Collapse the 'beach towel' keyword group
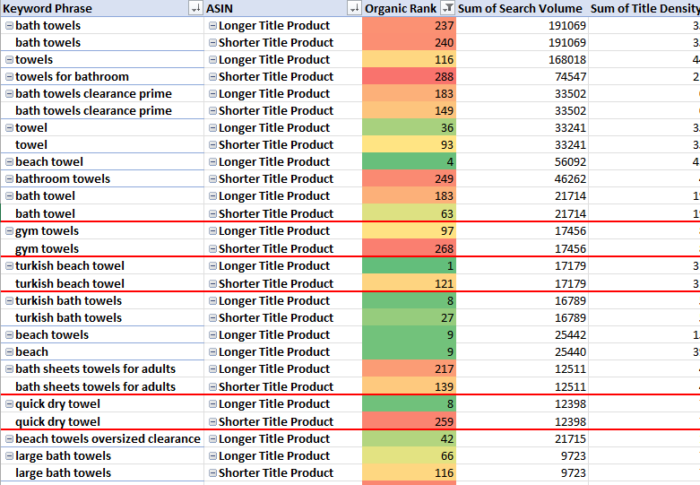700x485 pixels. (9, 162)
